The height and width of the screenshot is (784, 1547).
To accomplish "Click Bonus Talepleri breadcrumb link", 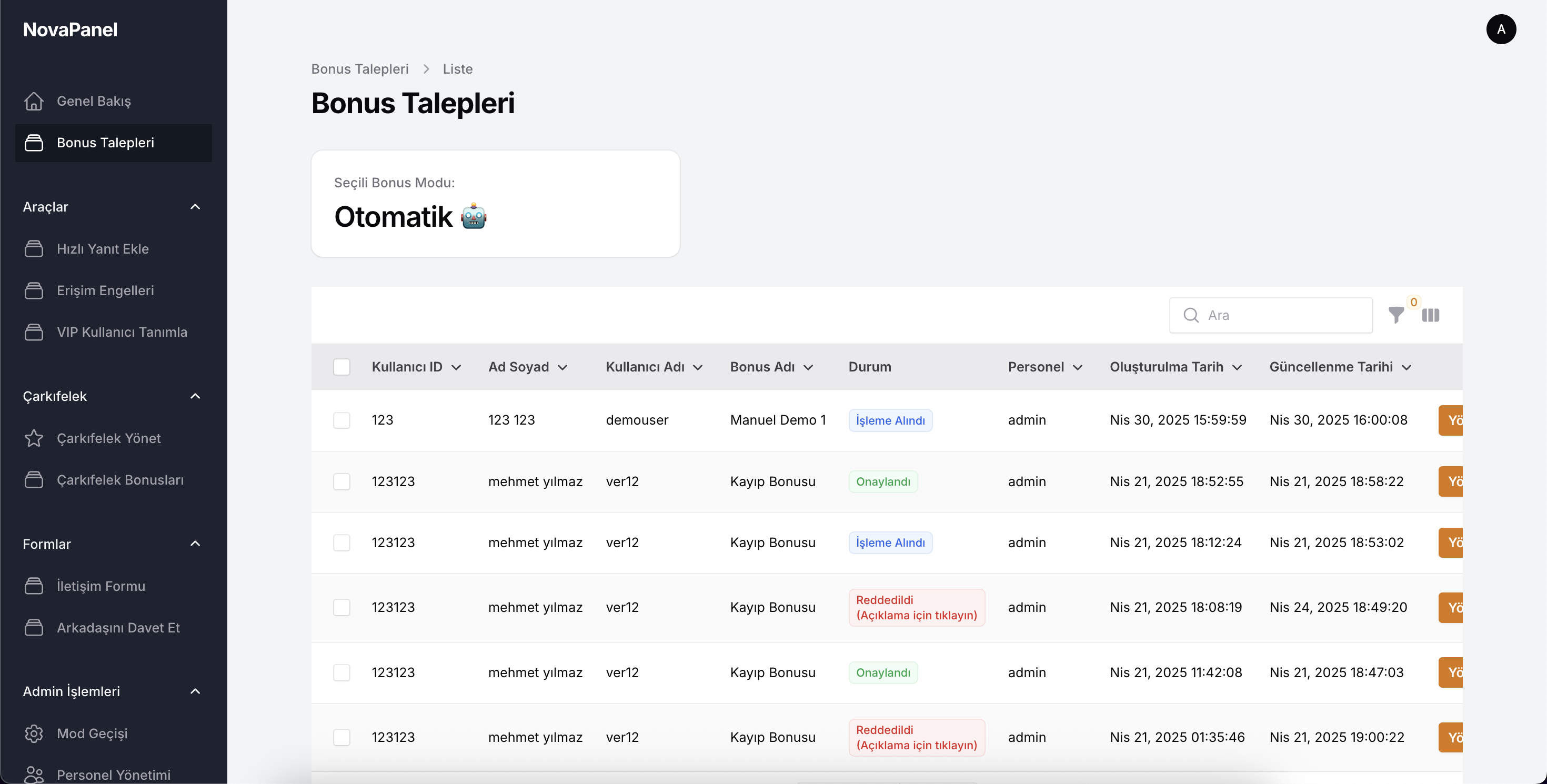I will tap(360, 69).
